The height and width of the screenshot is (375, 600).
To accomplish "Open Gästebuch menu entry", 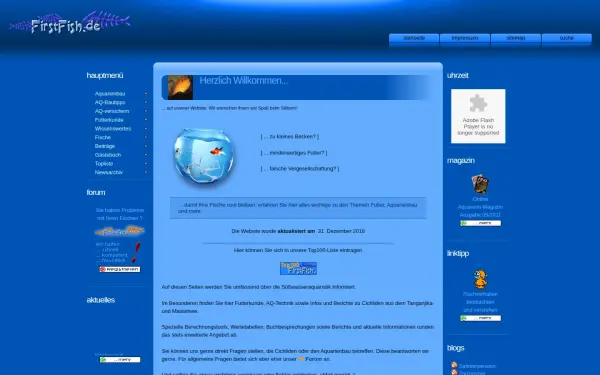I will (x=108, y=155).
